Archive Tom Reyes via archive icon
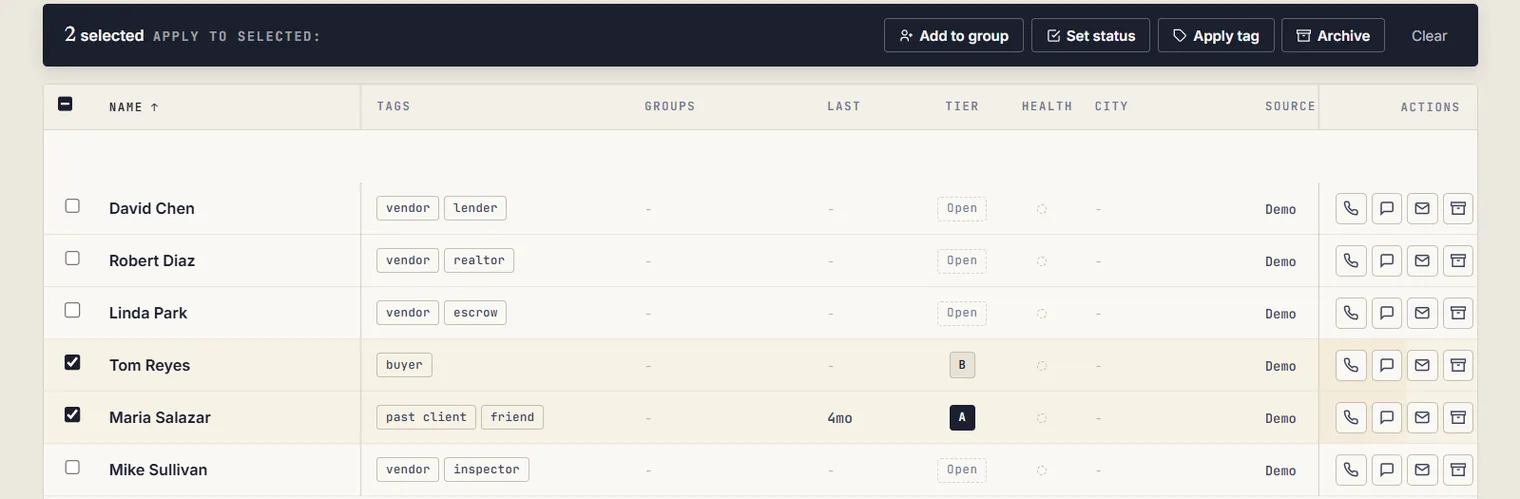 (1458, 365)
